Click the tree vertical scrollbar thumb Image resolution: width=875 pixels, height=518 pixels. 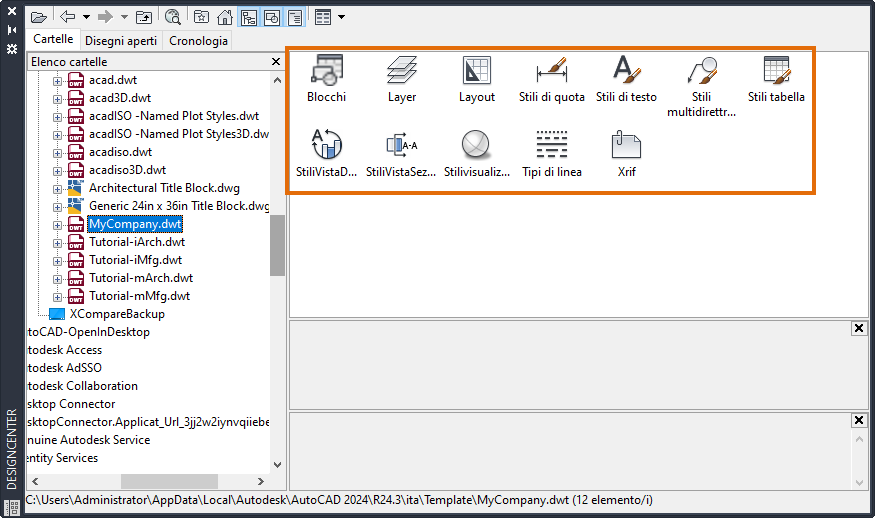pyautogui.click(x=277, y=245)
